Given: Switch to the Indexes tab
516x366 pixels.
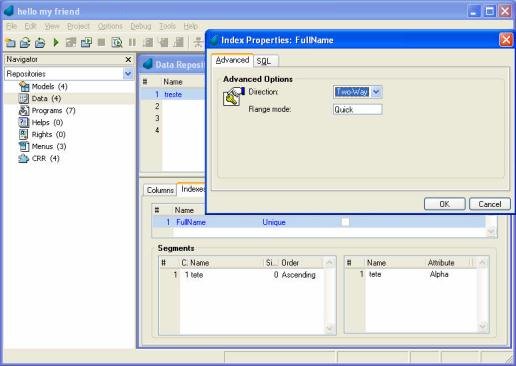Looking at the screenshot, I should point(192,189).
